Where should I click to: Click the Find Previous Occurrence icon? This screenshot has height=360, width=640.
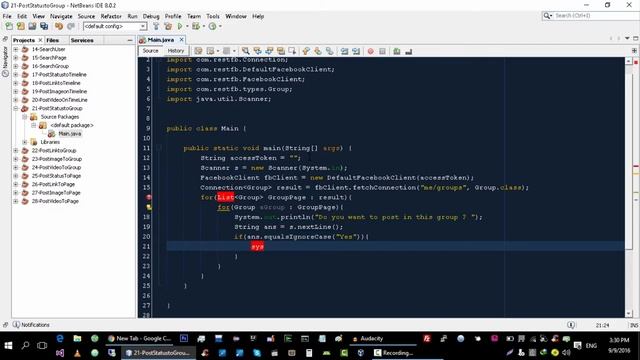pyautogui.click(x=257, y=51)
